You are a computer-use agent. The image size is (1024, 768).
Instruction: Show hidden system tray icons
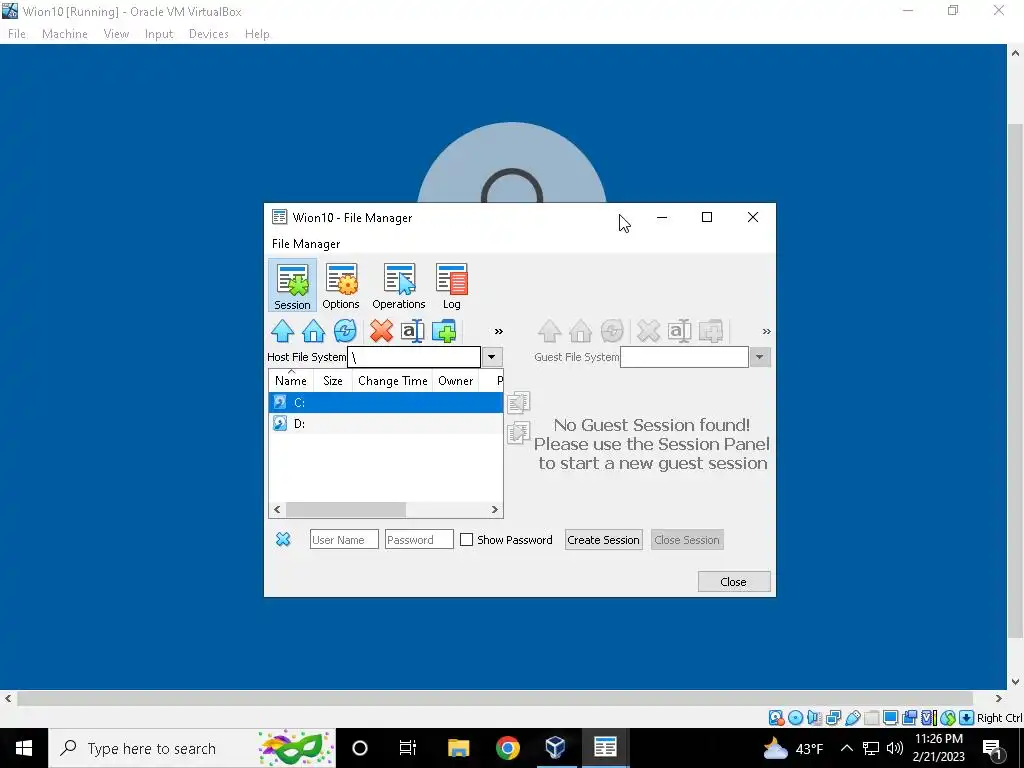(x=846, y=748)
